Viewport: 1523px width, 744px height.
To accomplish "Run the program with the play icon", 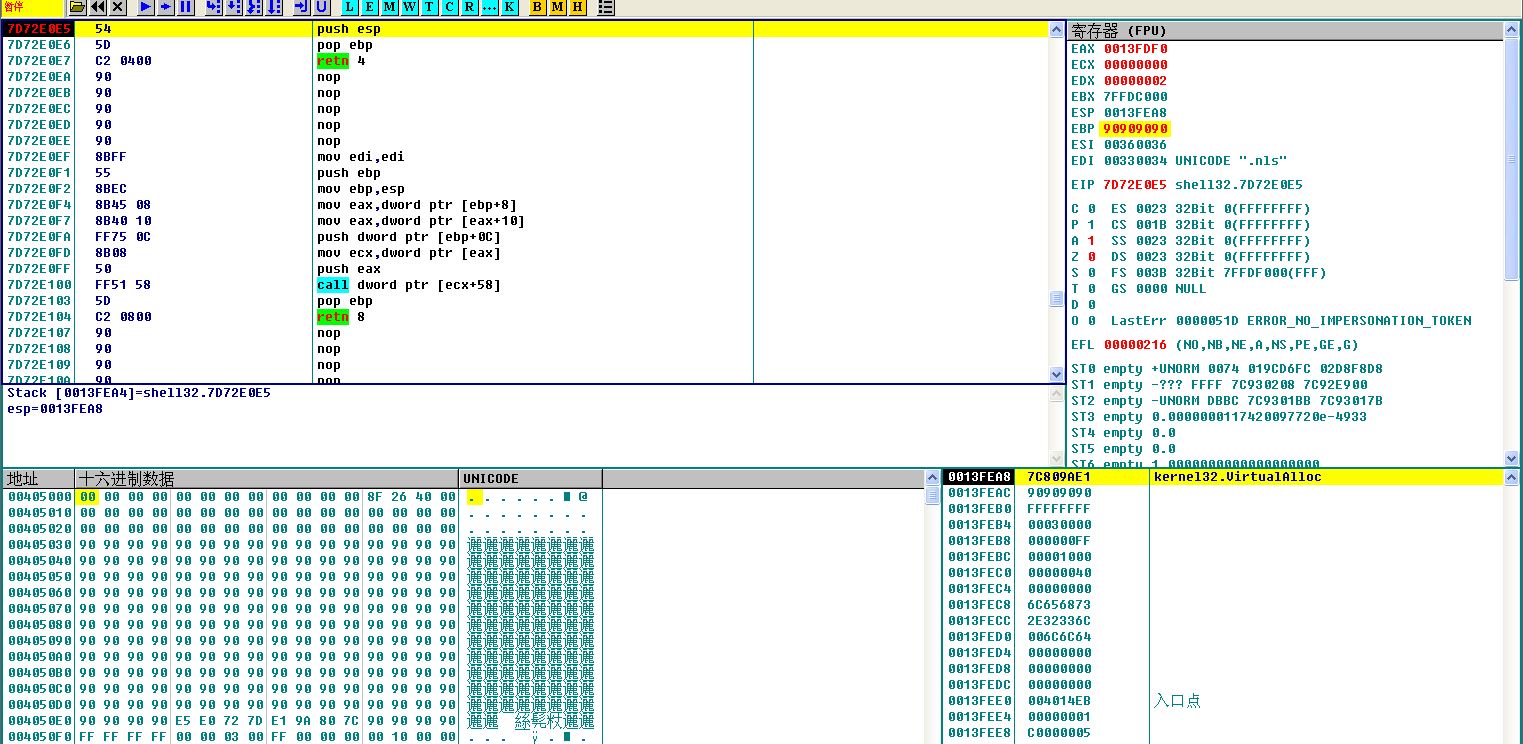I will (x=146, y=7).
